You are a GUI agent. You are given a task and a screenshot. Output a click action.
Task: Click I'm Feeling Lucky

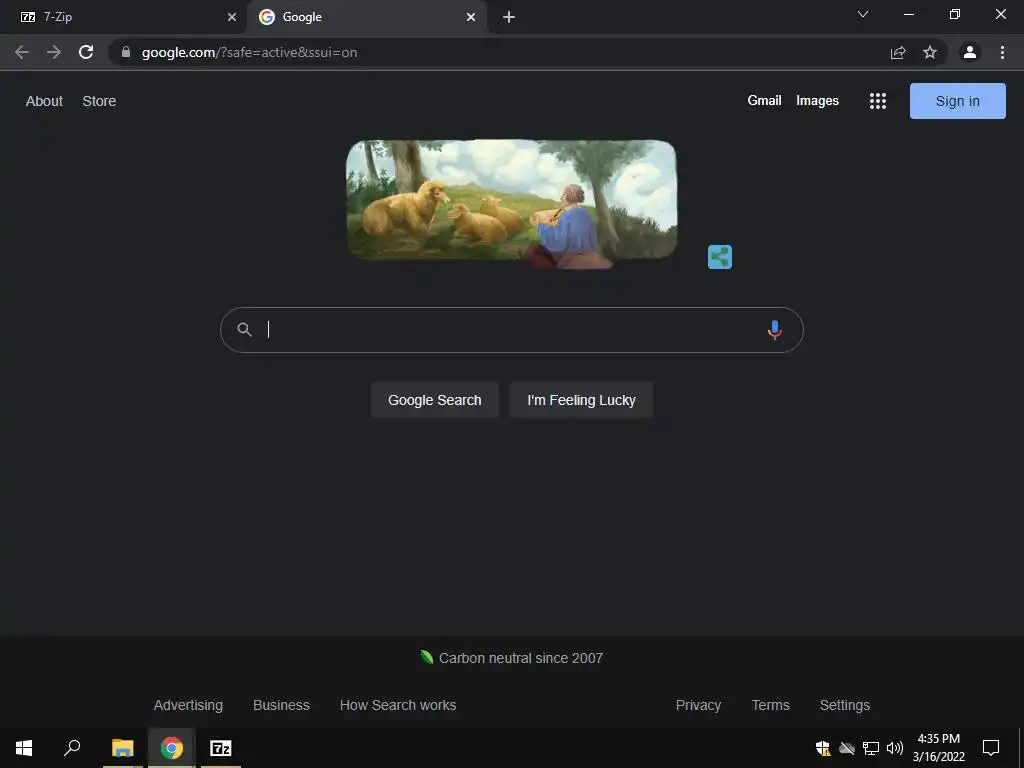click(581, 400)
